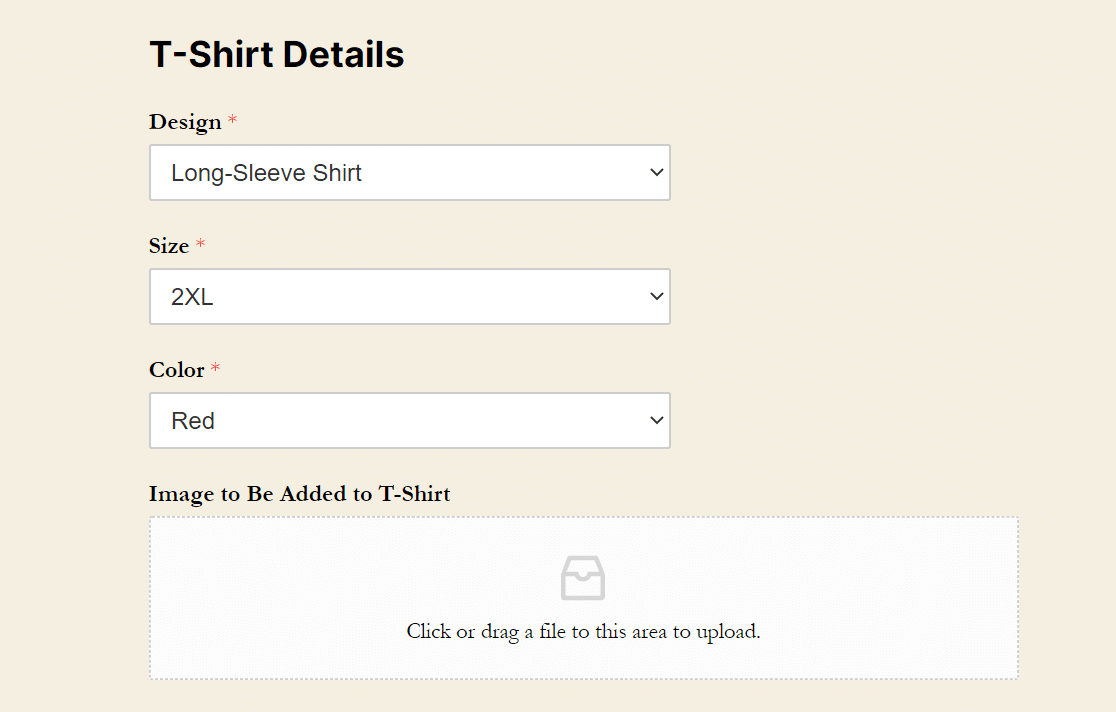Screen dimensions: 1116x712
Task: Open the Size dropdown showing 2XL
Action: 410,296
